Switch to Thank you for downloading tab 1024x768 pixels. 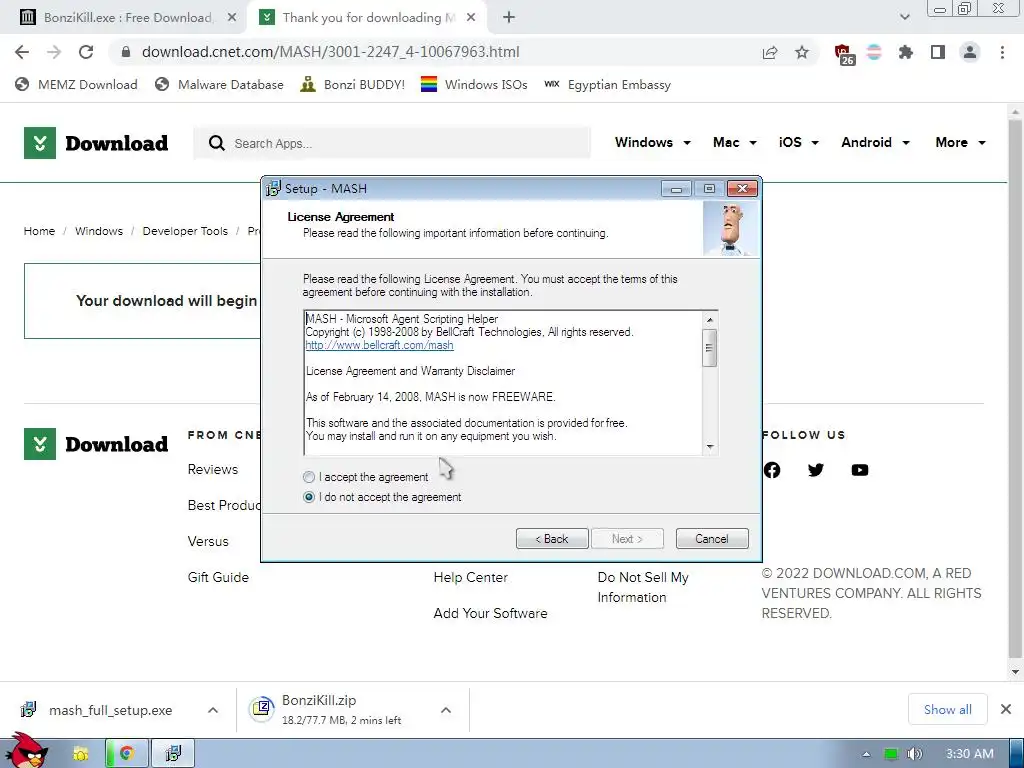366,18
